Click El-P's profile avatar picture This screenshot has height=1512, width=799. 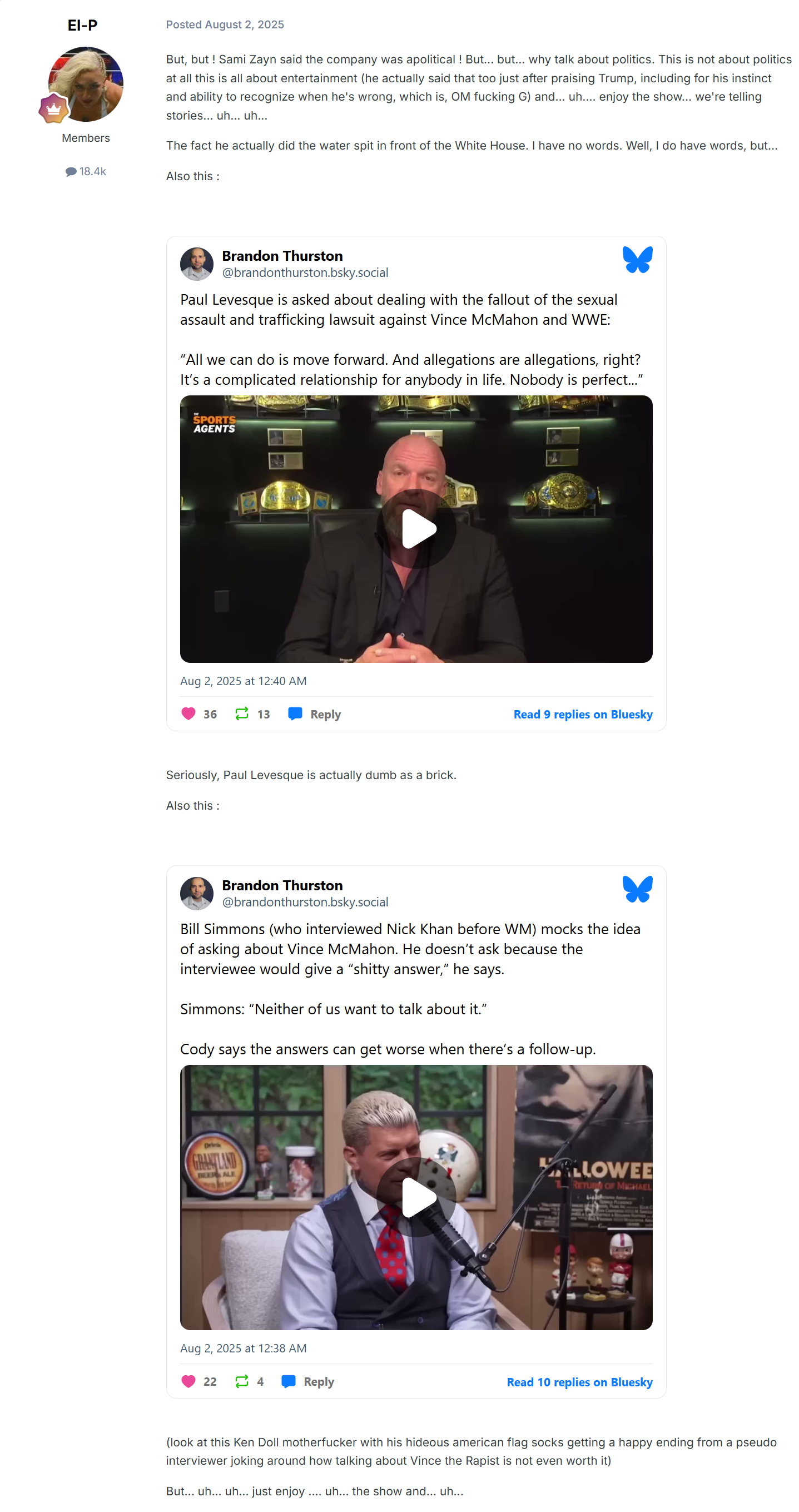(86, 85)
